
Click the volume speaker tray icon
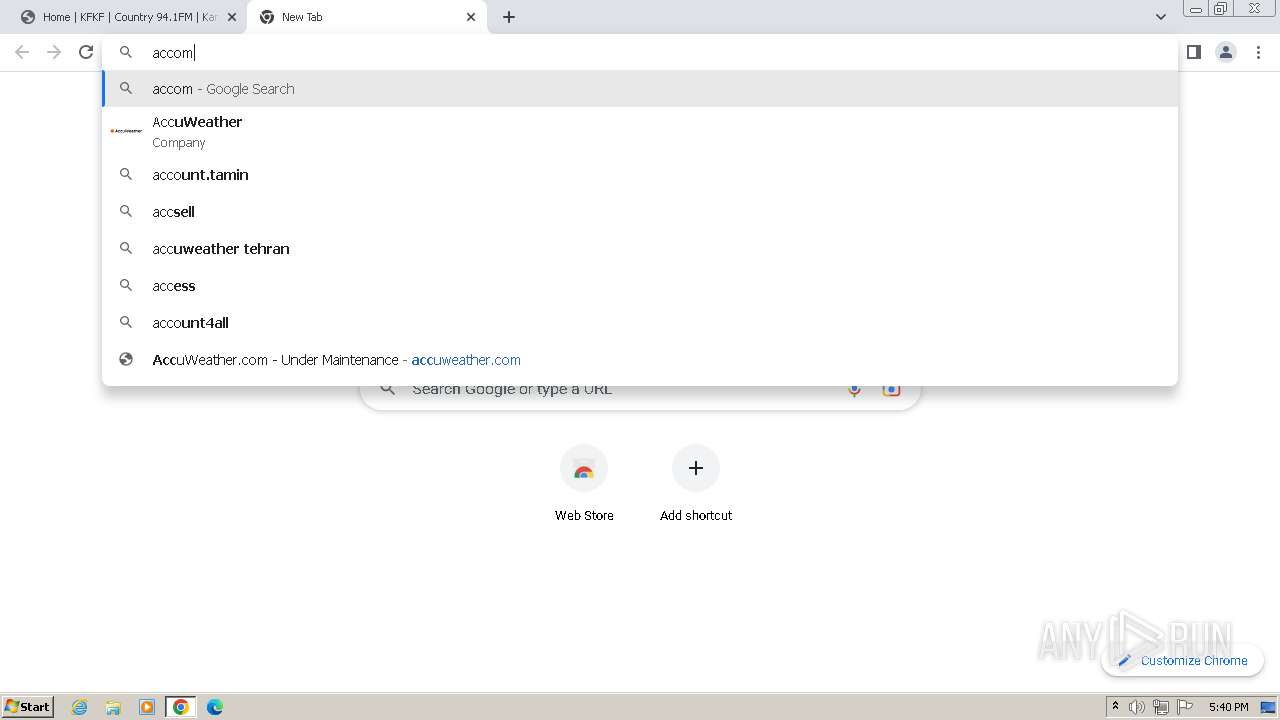click(1137, 707)
